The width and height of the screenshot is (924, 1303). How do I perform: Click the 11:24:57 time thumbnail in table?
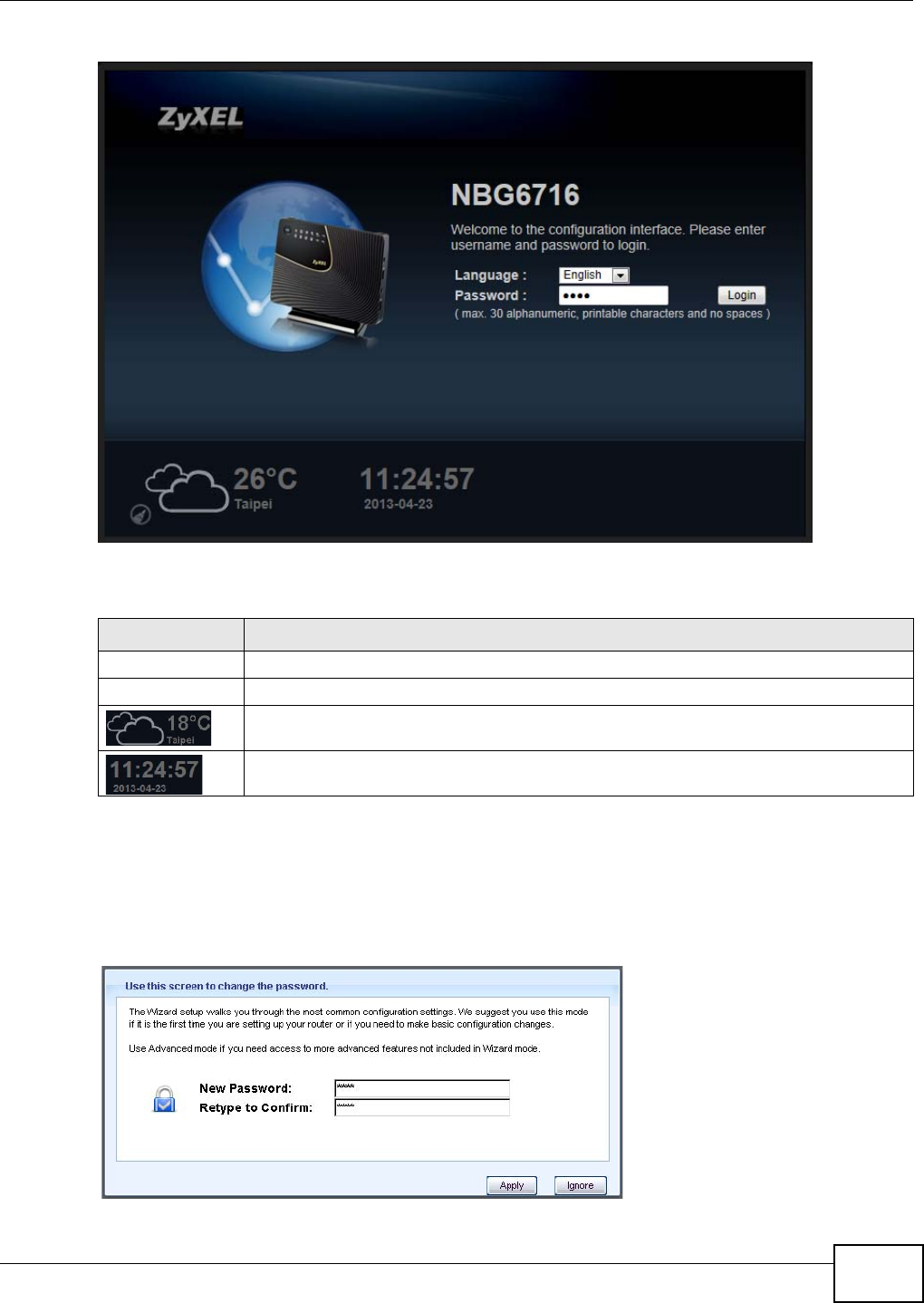coord(154,776)
